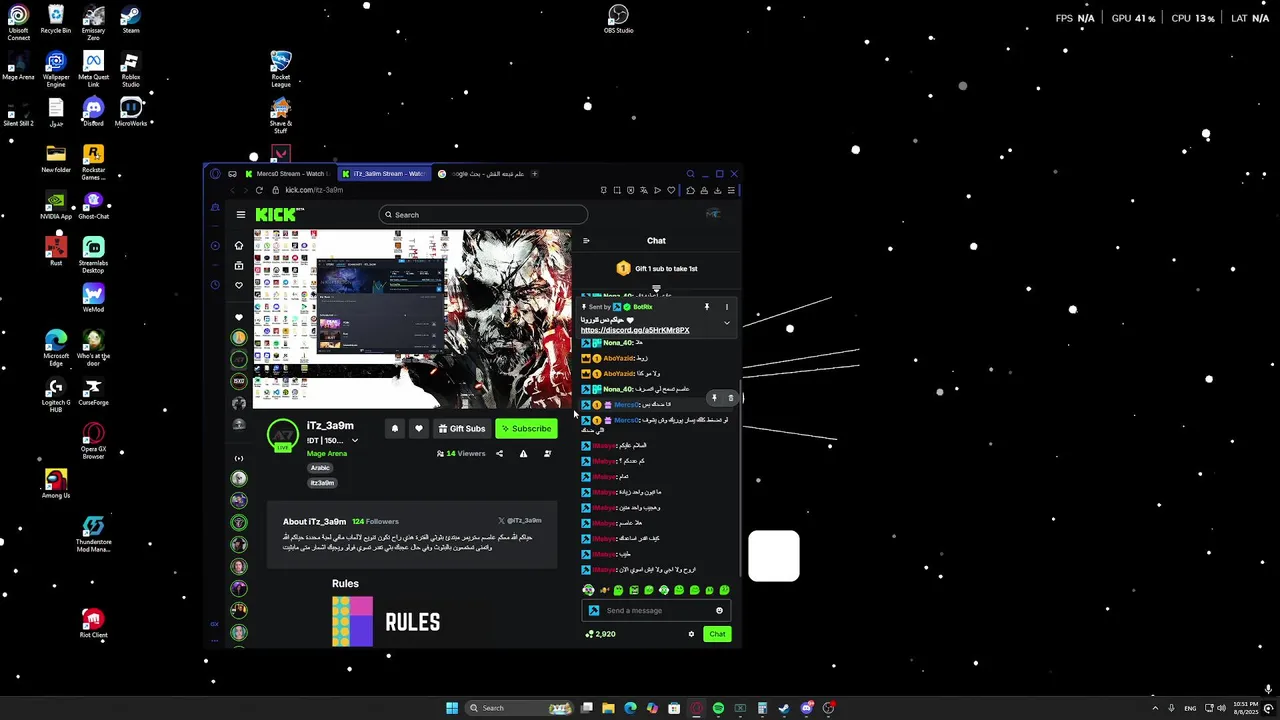This screenshot has height=720, width=1280.
Task: Select the Arabic language tag
Action: coord(320,468)
